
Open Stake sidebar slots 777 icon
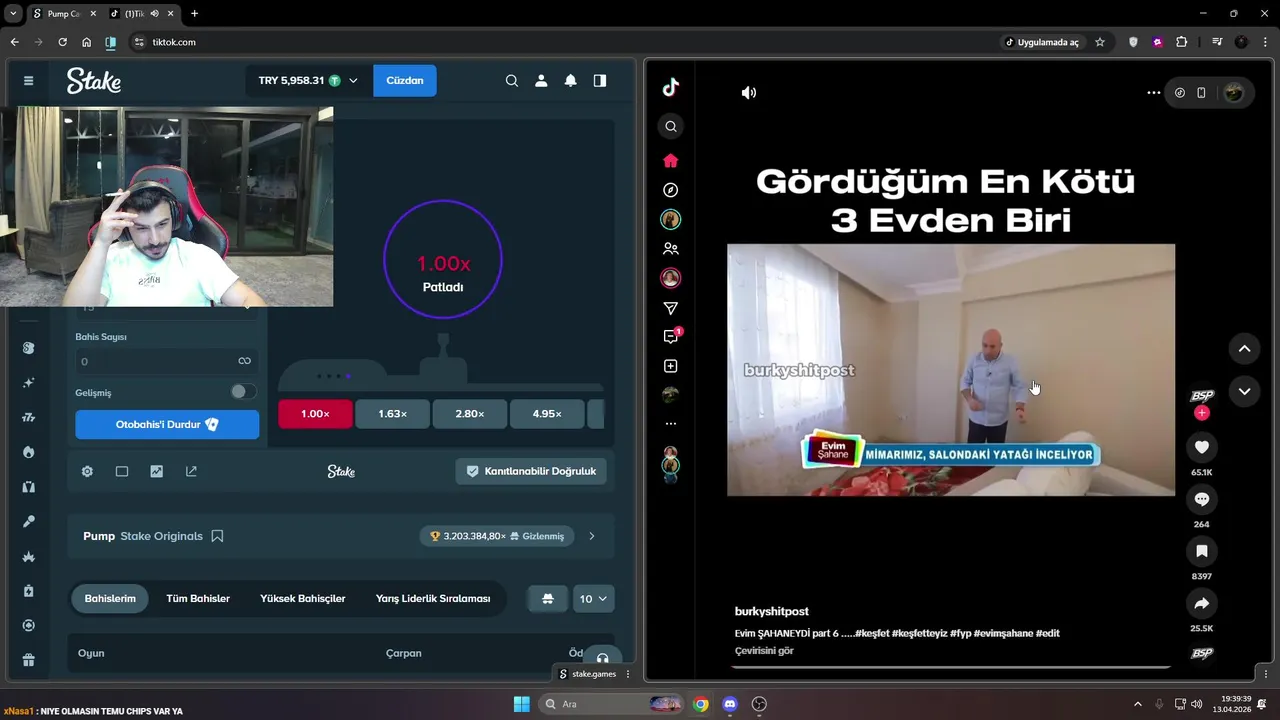click(x=28, y=417)
